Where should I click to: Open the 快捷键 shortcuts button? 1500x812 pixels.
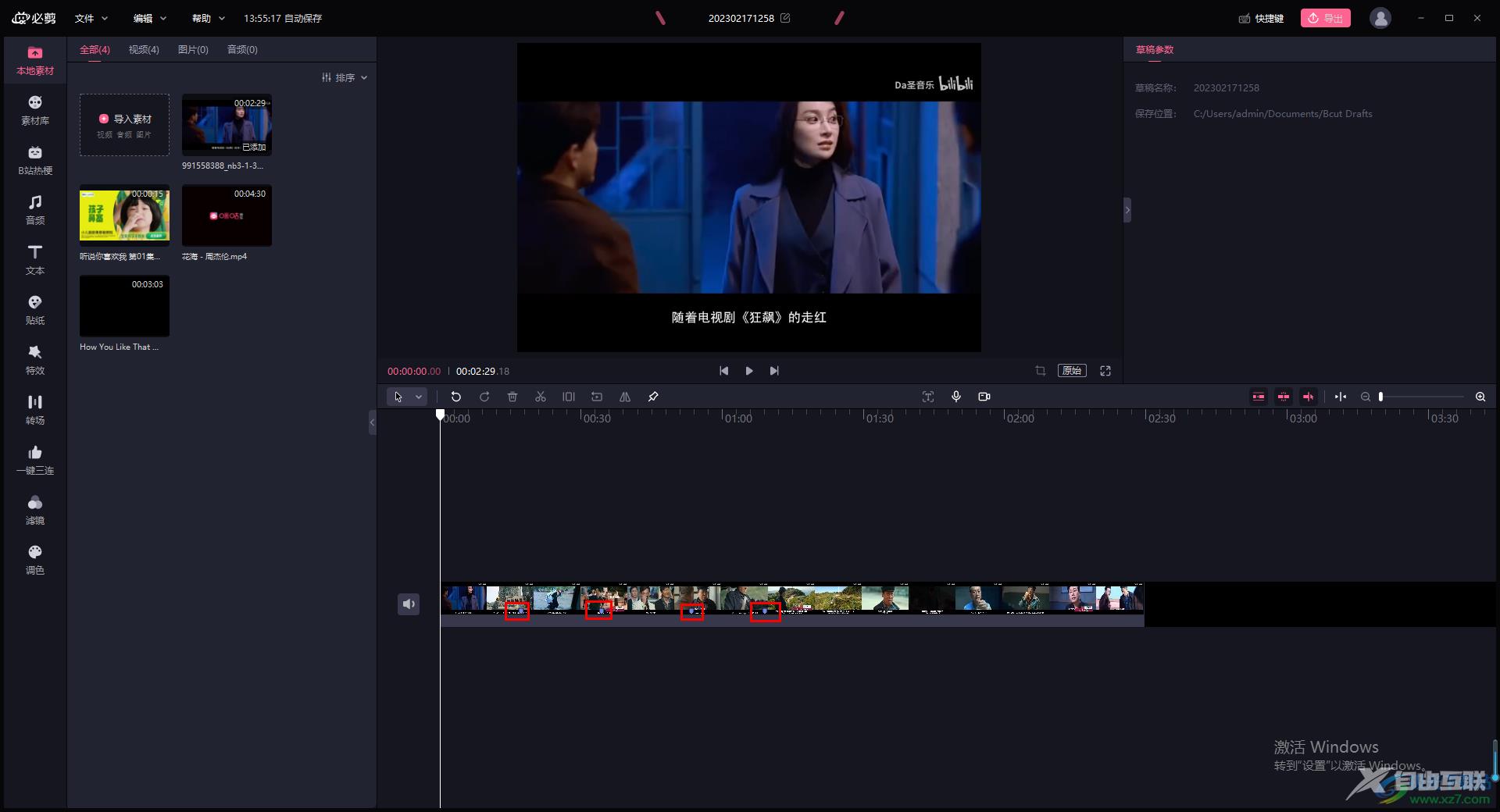click(x=1261, y=18)
